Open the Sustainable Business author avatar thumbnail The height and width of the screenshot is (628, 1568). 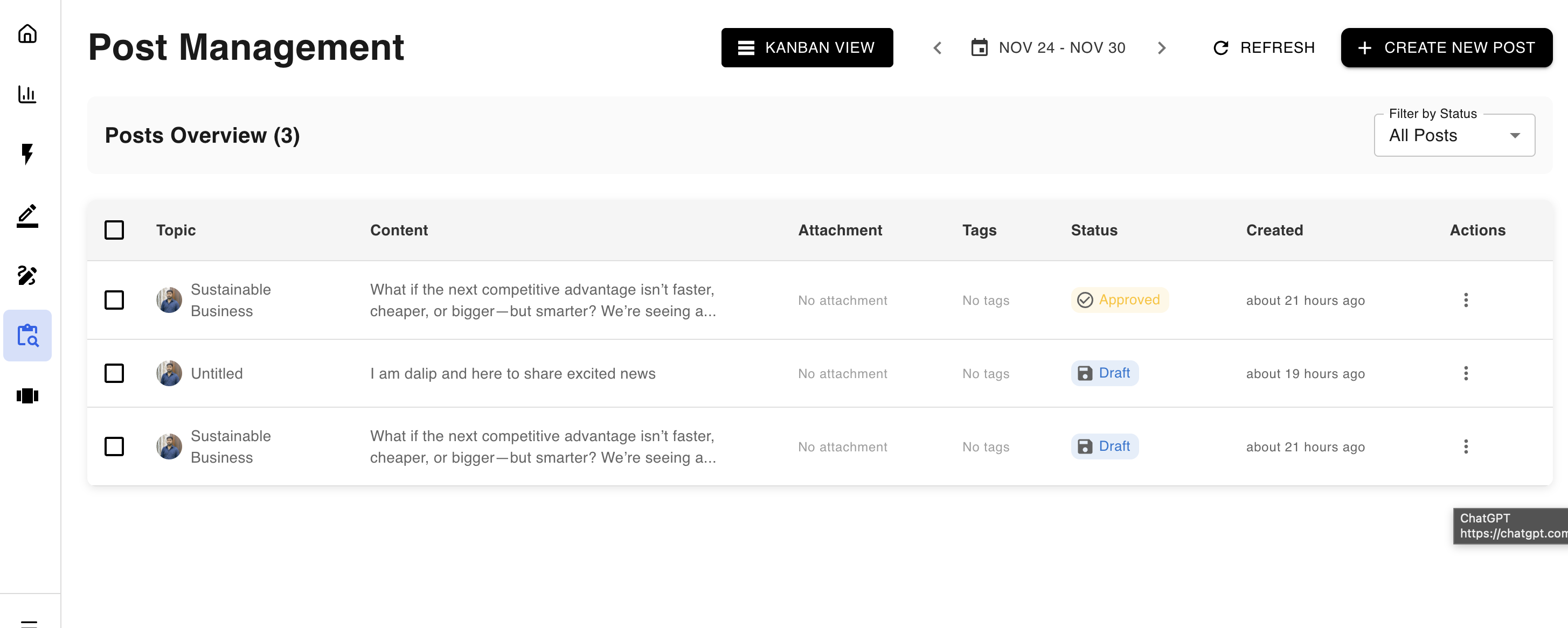pos(169,300)
